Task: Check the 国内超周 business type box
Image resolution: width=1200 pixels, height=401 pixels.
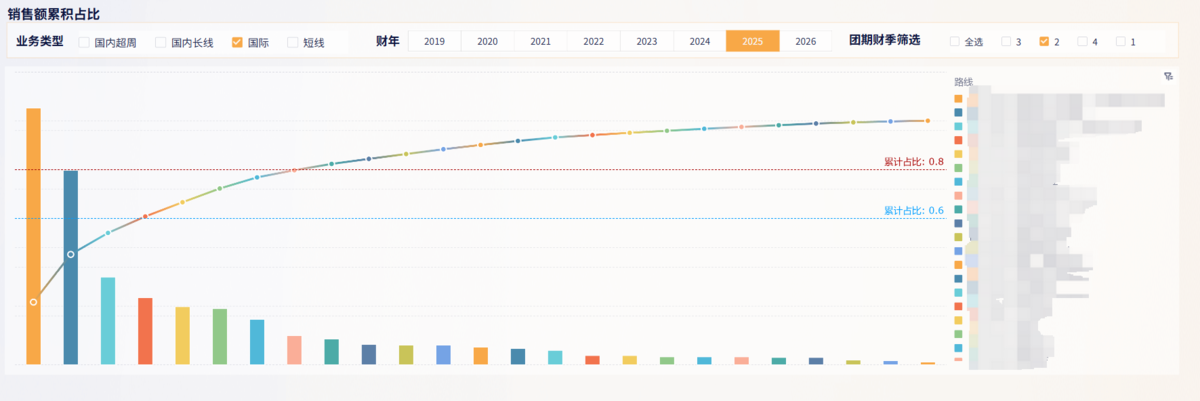Action: pos(85,42)
